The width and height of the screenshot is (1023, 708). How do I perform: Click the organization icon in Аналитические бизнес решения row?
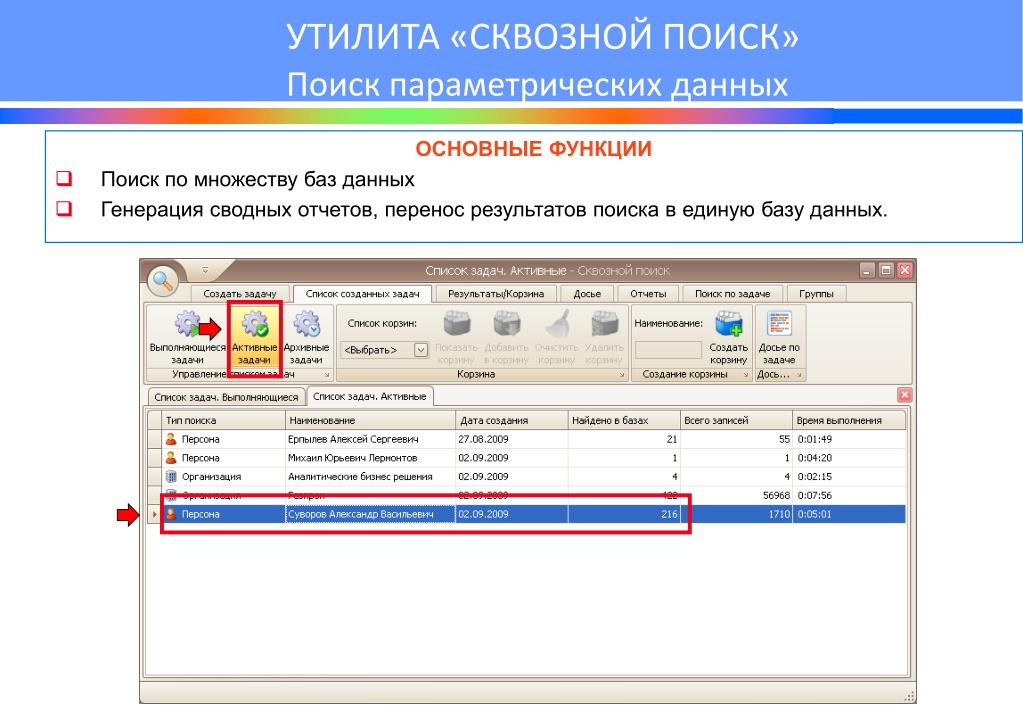pyautogui.click(x=171, y=476)
